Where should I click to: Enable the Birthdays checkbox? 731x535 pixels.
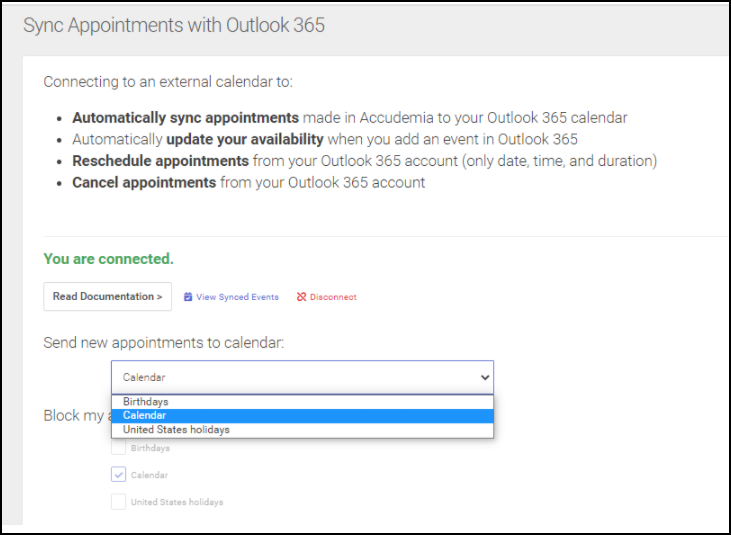[119, 448]
